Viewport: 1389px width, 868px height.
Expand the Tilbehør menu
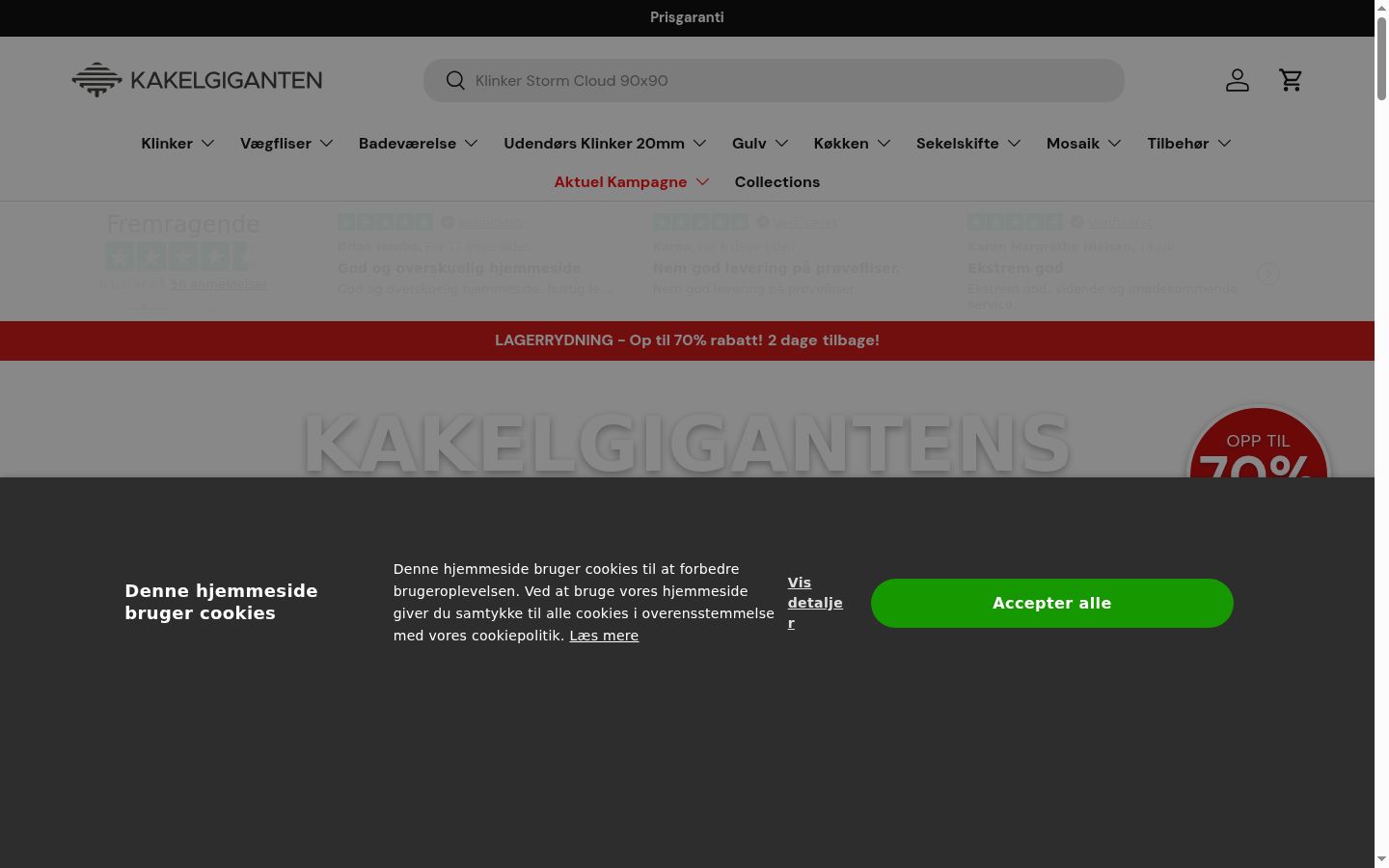pos(1189,143)
